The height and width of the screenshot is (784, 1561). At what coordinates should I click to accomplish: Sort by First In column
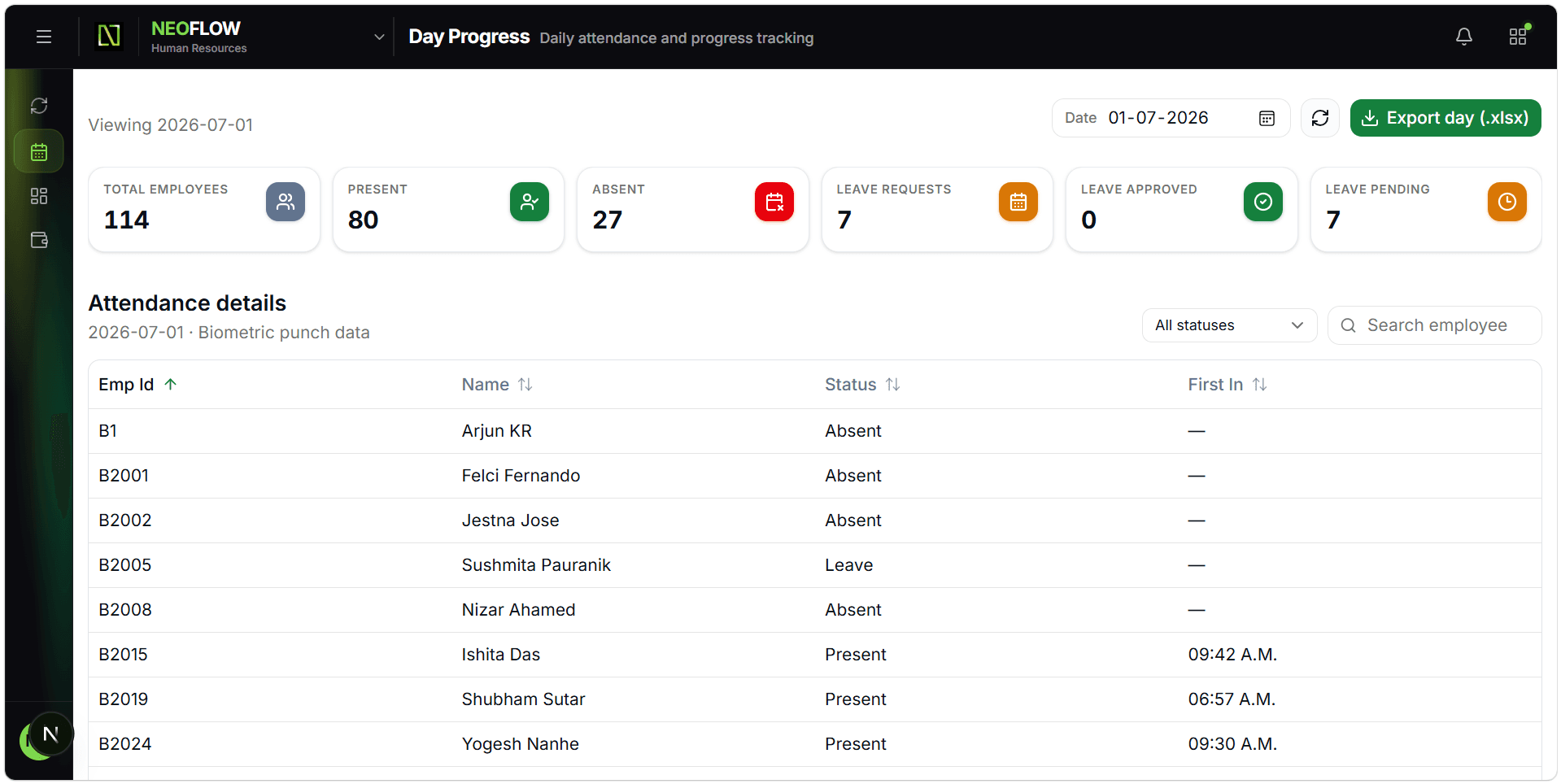click(x=1227, y=385)
